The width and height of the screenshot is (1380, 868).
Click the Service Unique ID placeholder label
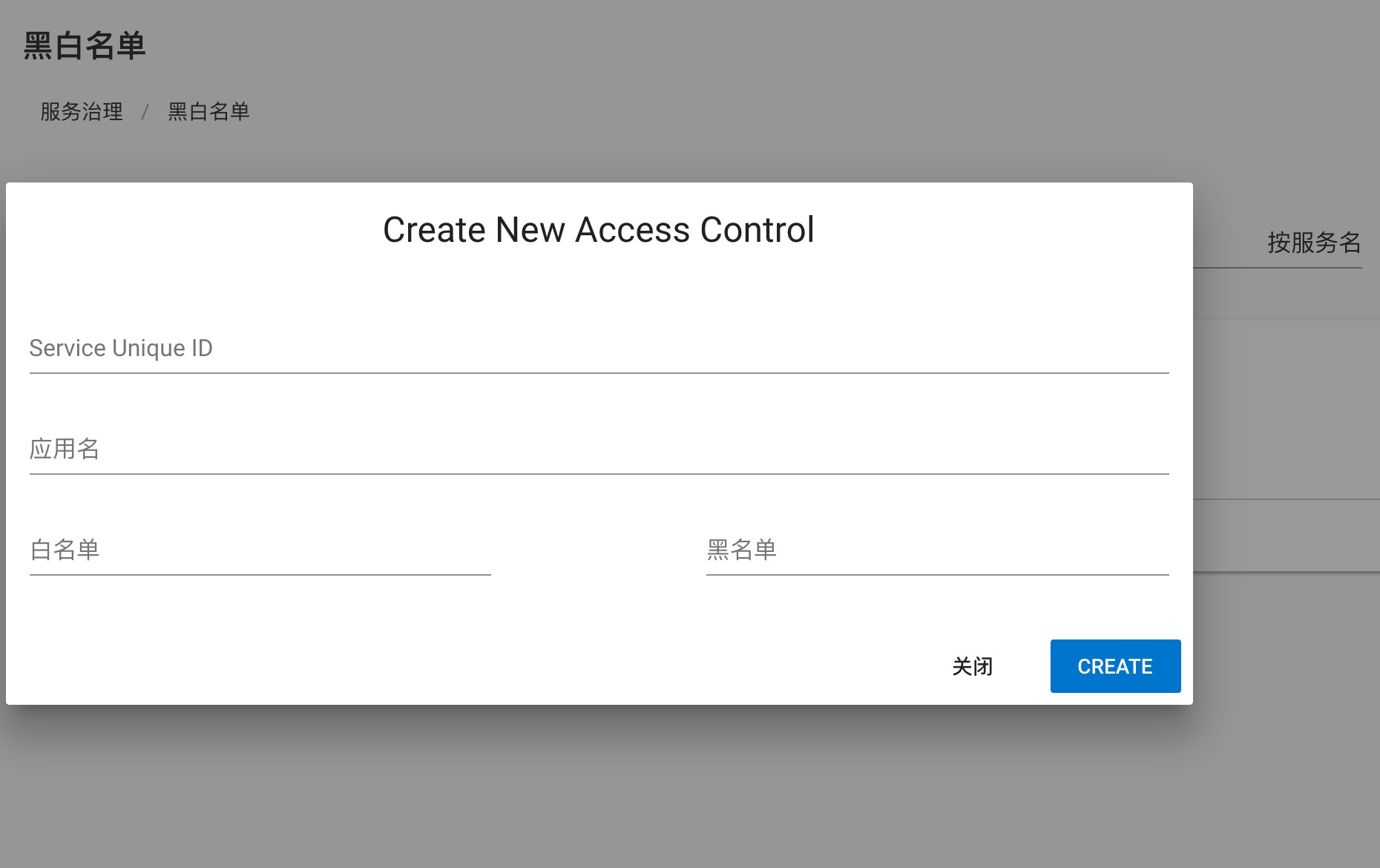tap(121, 349)
